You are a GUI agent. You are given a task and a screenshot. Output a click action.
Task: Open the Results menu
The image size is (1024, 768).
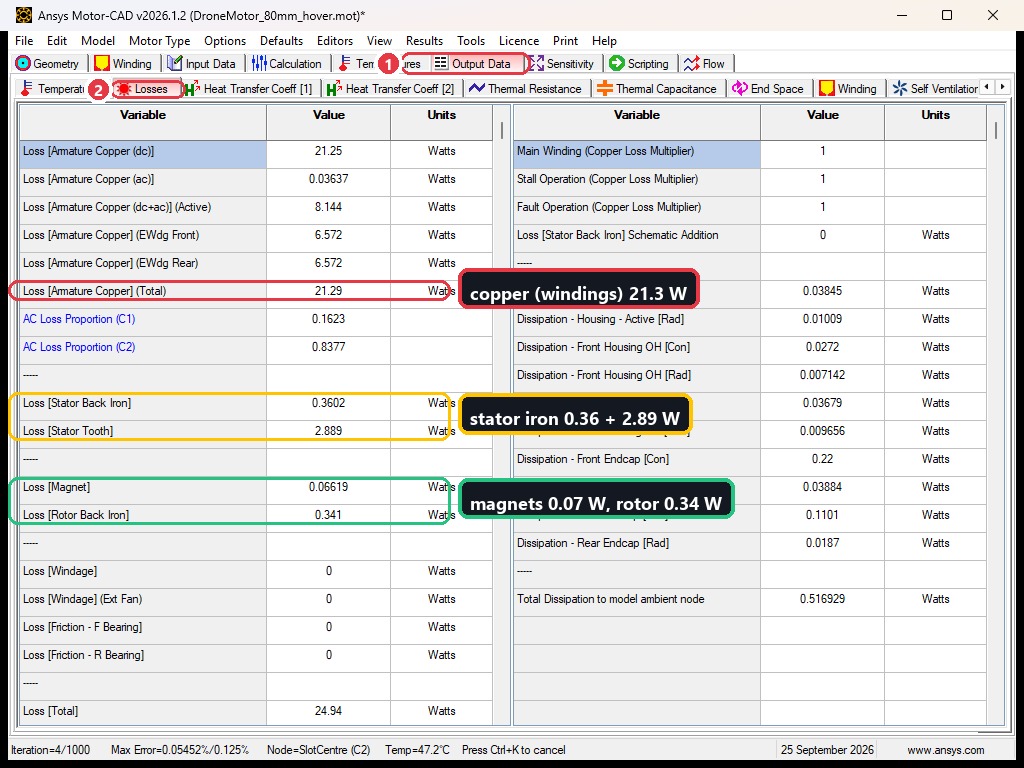pyautogui.click(x=424, y=40)
